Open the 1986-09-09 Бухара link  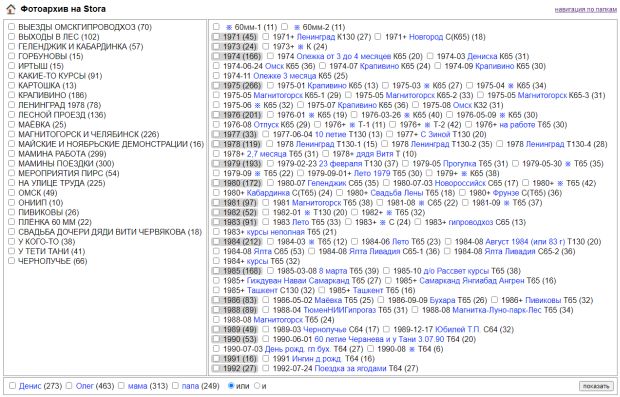(x=442, y=301)
